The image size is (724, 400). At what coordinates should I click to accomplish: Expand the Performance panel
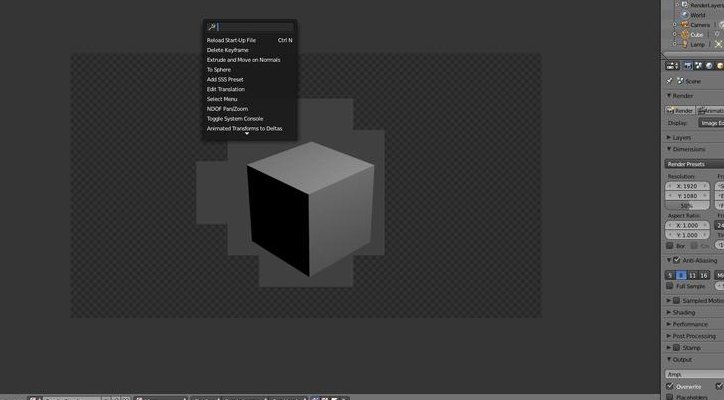coord(669,324)
